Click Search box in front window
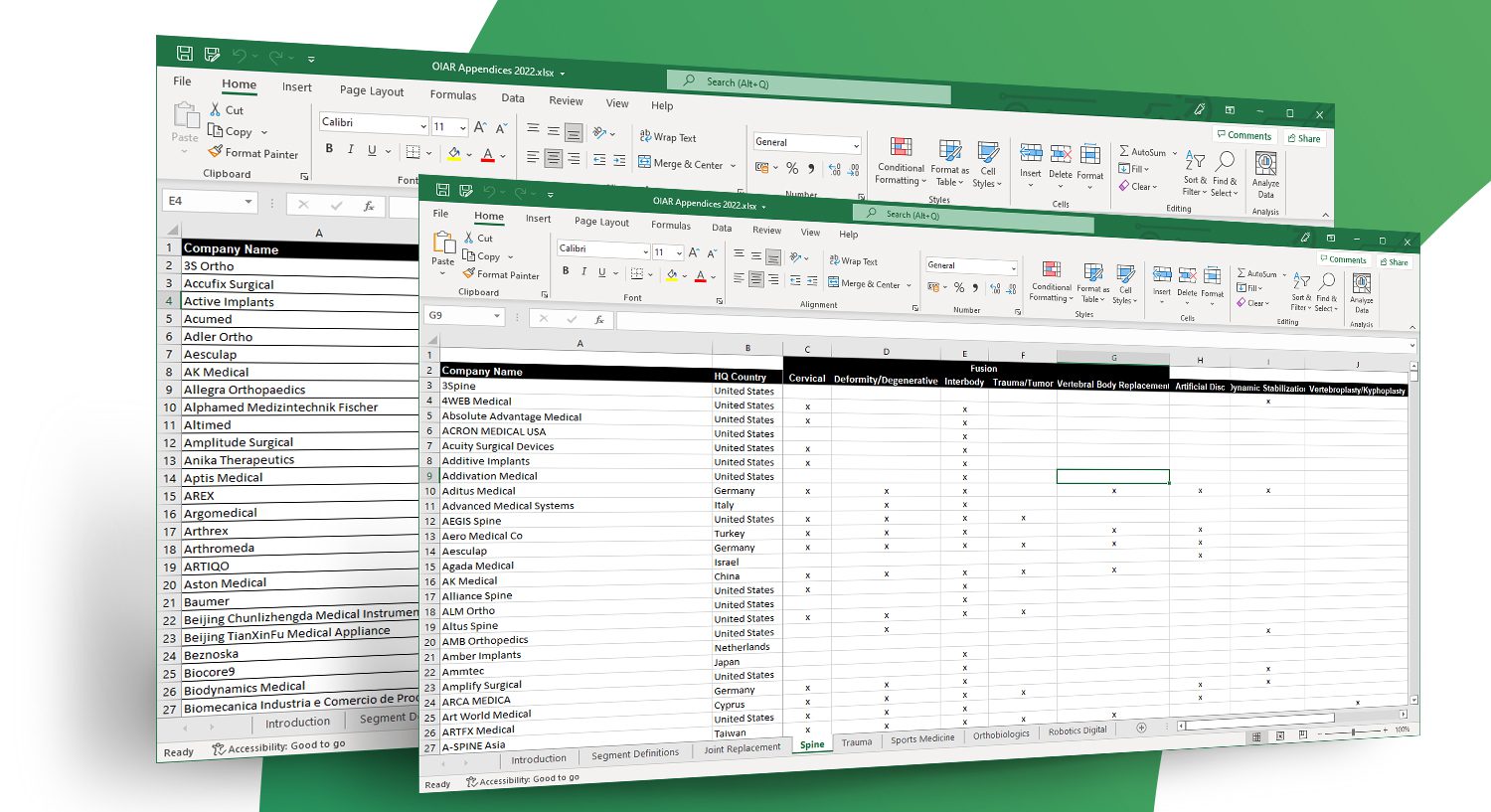Image resolution: width=1491 pixels, height=812 pixels. coord(973,218)
